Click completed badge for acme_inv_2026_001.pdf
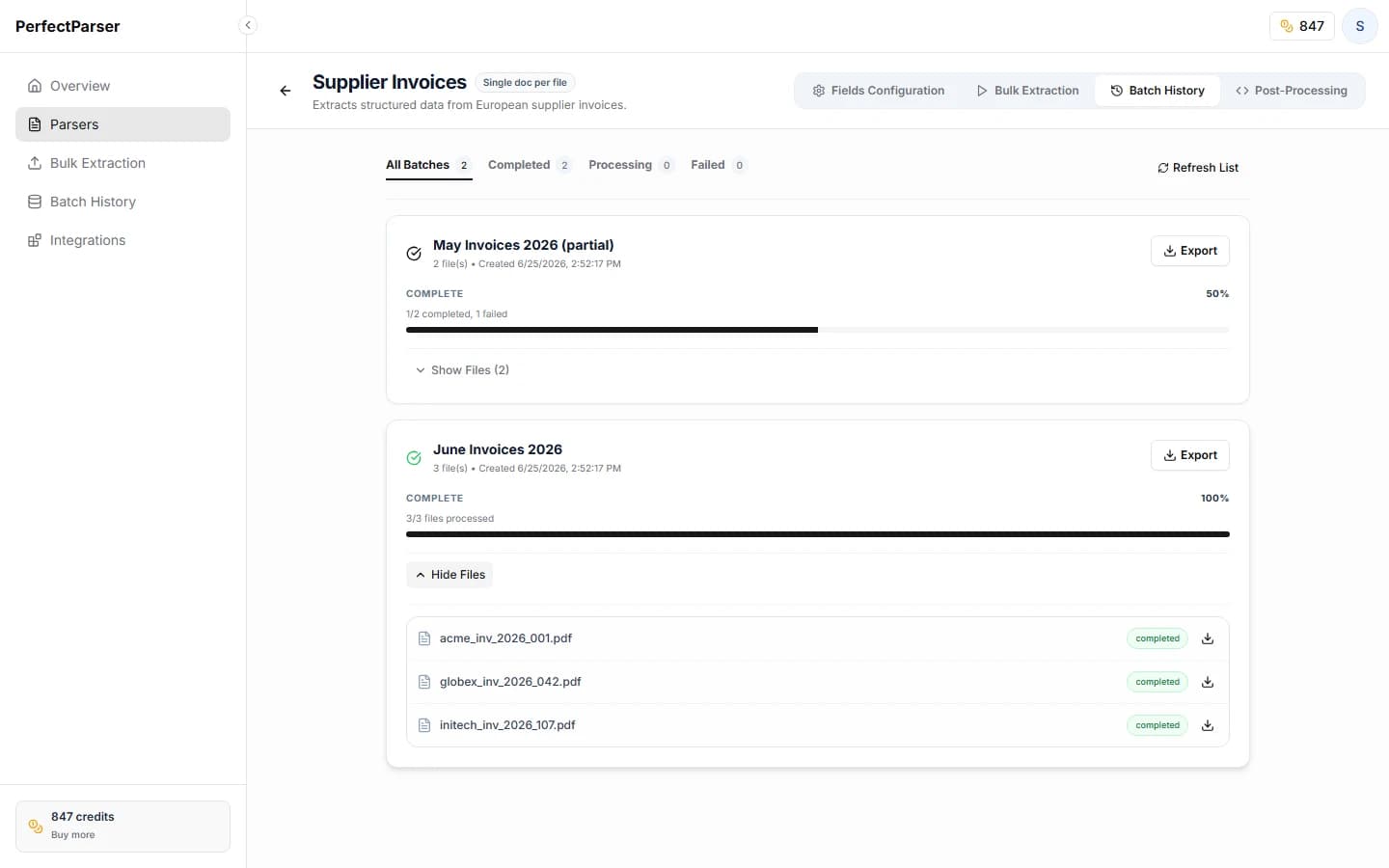The height and width of the screenshot is (868, 1389). coord(1157,638)
